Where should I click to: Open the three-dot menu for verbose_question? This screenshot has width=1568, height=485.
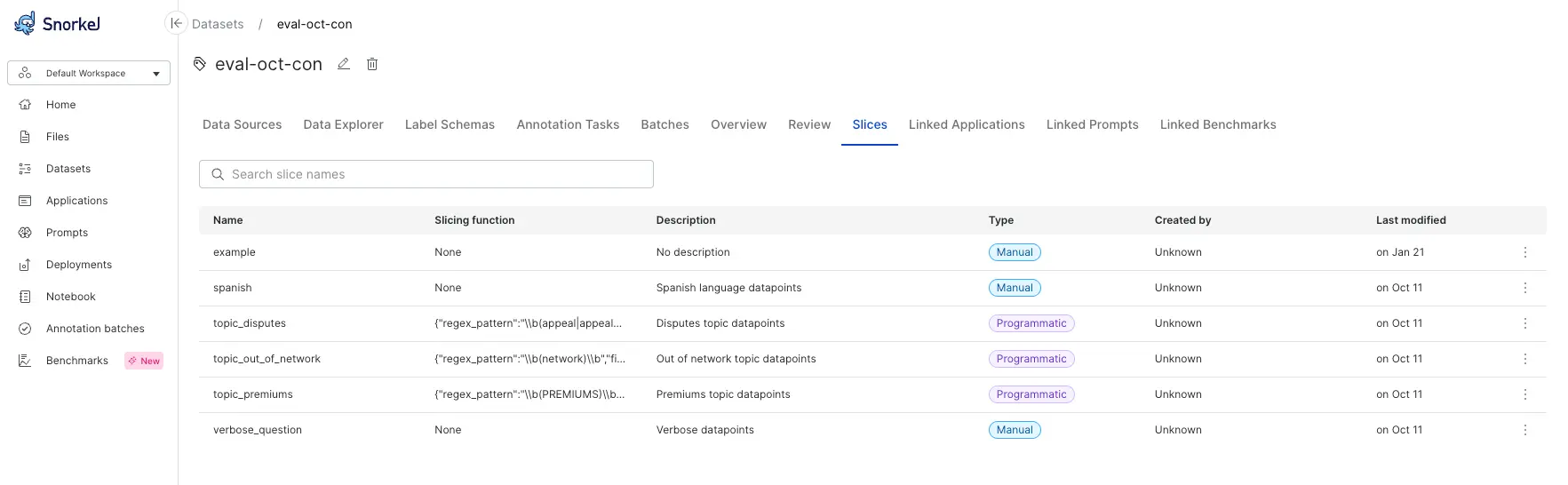click(x=1525, y=430)
